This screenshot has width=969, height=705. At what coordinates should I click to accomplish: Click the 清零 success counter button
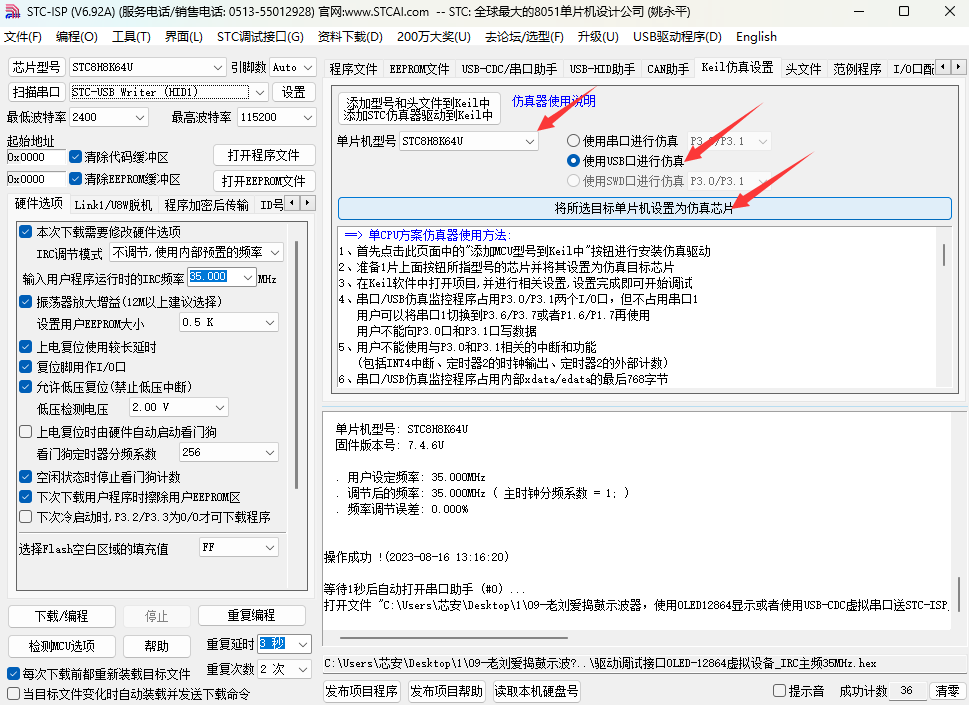[x=947, y=690]
